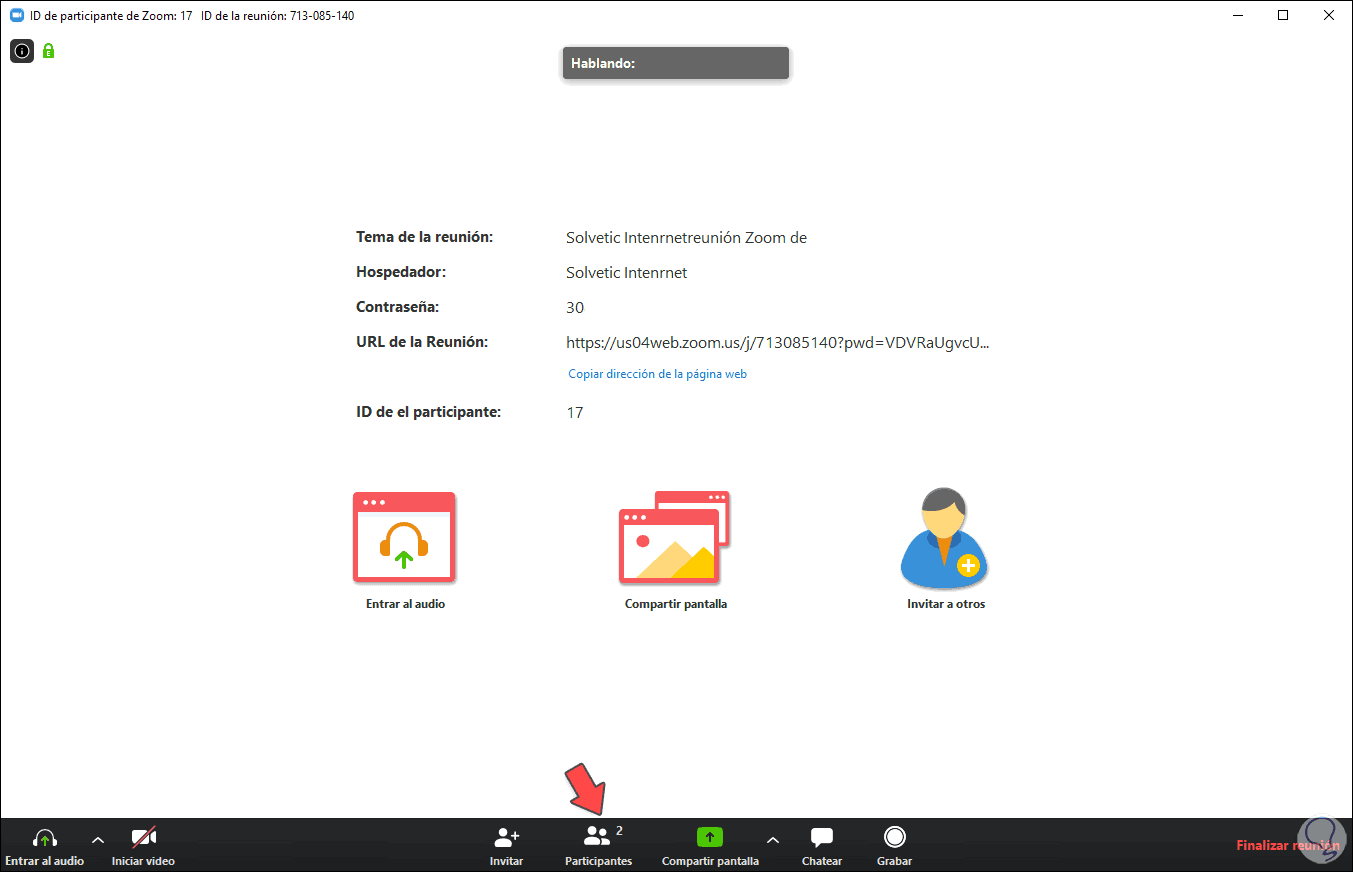Click Finalizar reunión to end meeting

pos(1288,845)
